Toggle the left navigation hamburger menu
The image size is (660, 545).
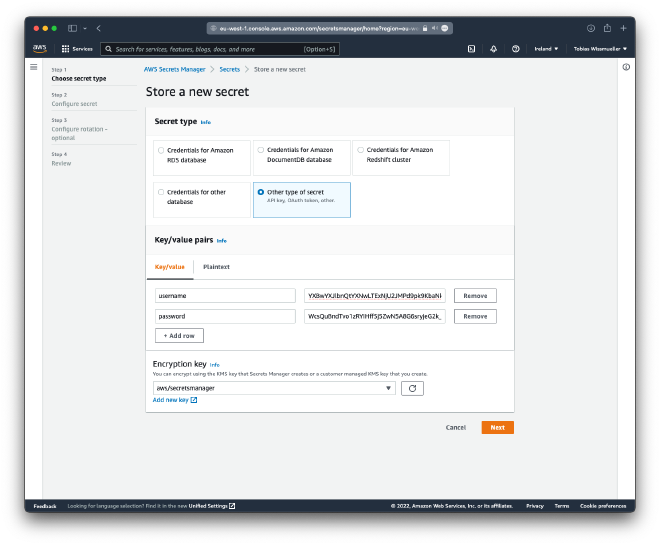coord(33,67)
